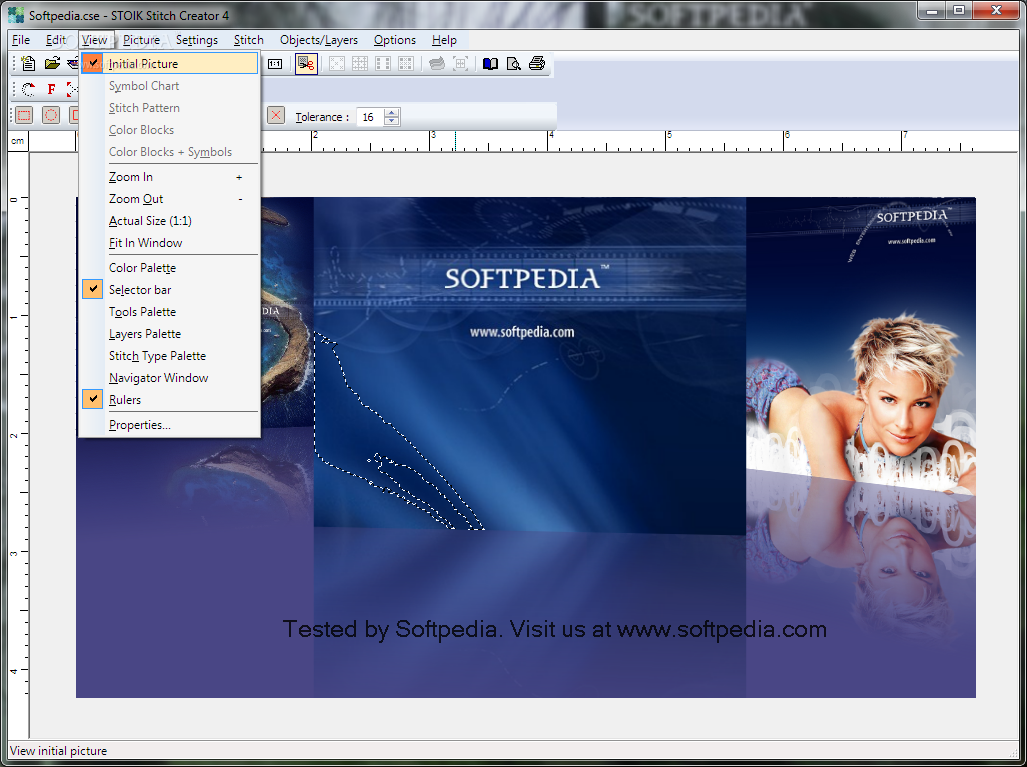The image size is (1027, 767).
Task: Click the printer icon in toolbar
Action: coord(537,64)
